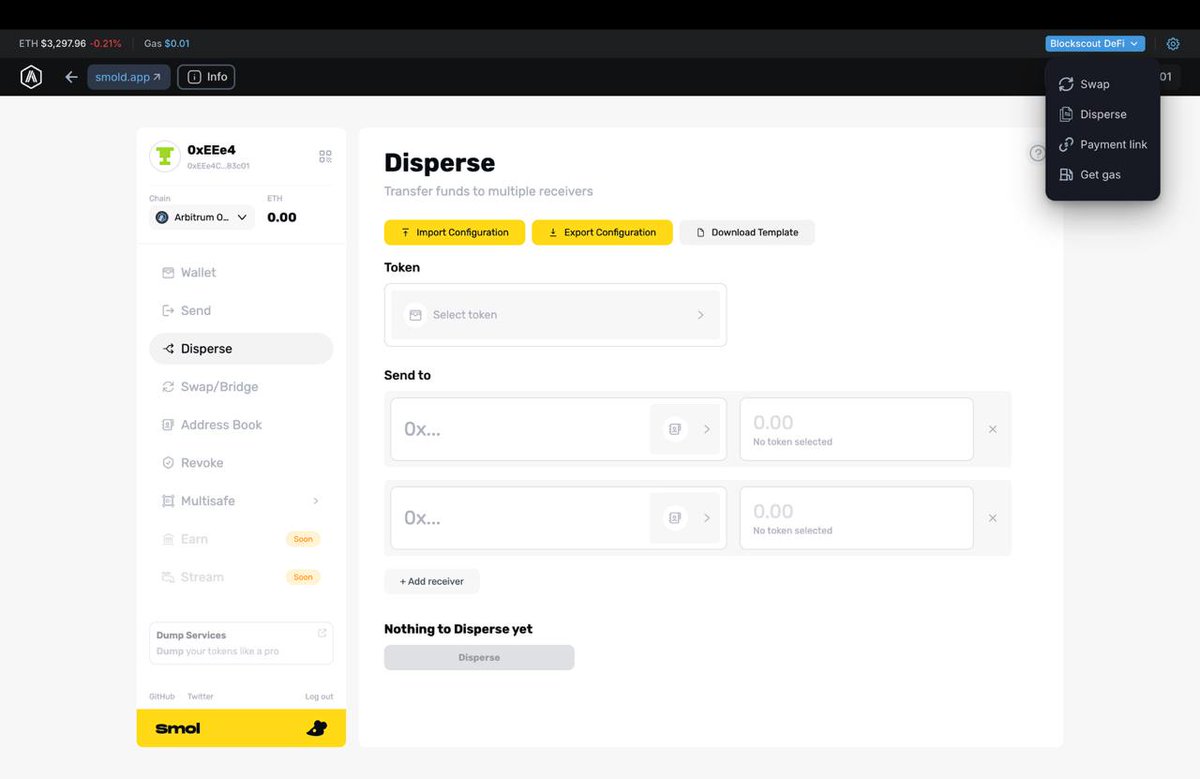Select Get gas from the menu

[x=1102, y=174]
